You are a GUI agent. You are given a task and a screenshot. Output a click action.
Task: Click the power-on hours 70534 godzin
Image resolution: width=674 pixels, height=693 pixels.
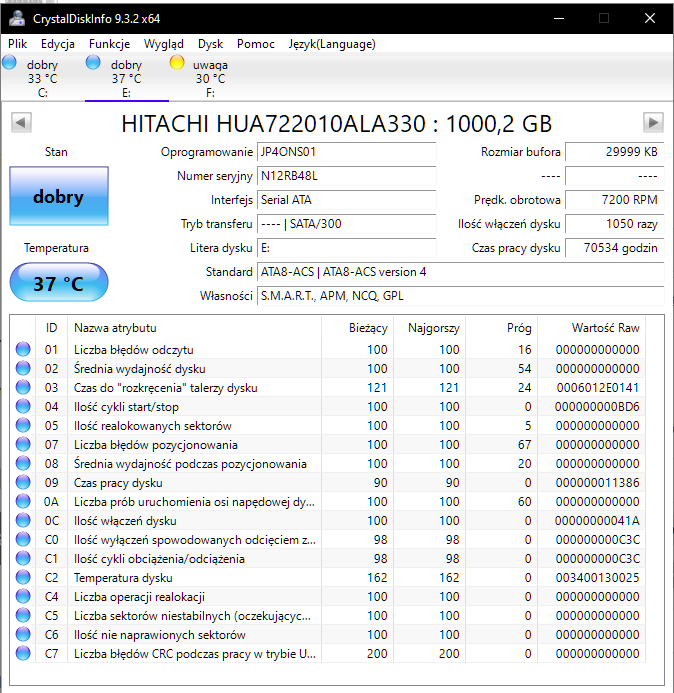point(615,248)
